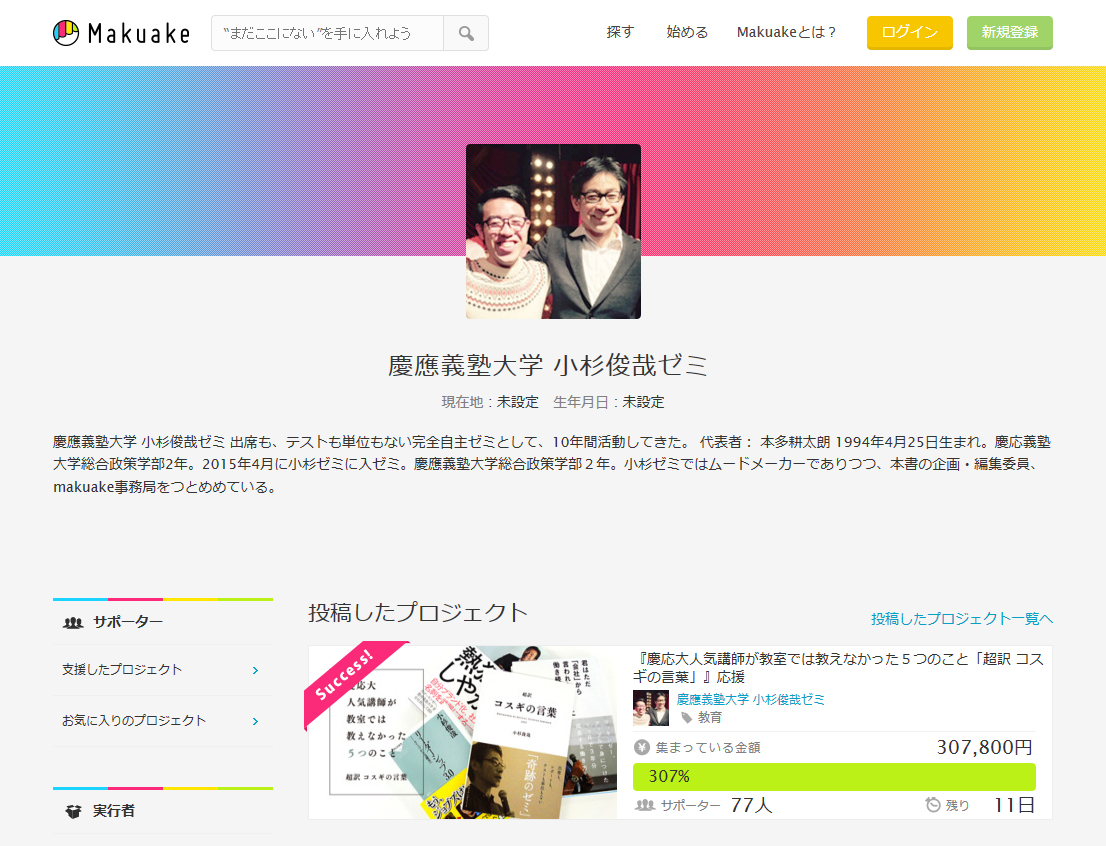Expand 支援したプロジェクト chevron arrow
Image resolution: width=1106 pixels, height=846 pixels.
point(255,670)
